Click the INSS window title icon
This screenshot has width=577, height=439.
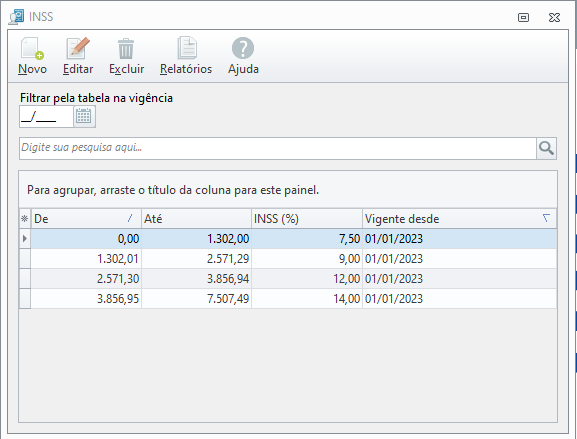coord(17,17)
